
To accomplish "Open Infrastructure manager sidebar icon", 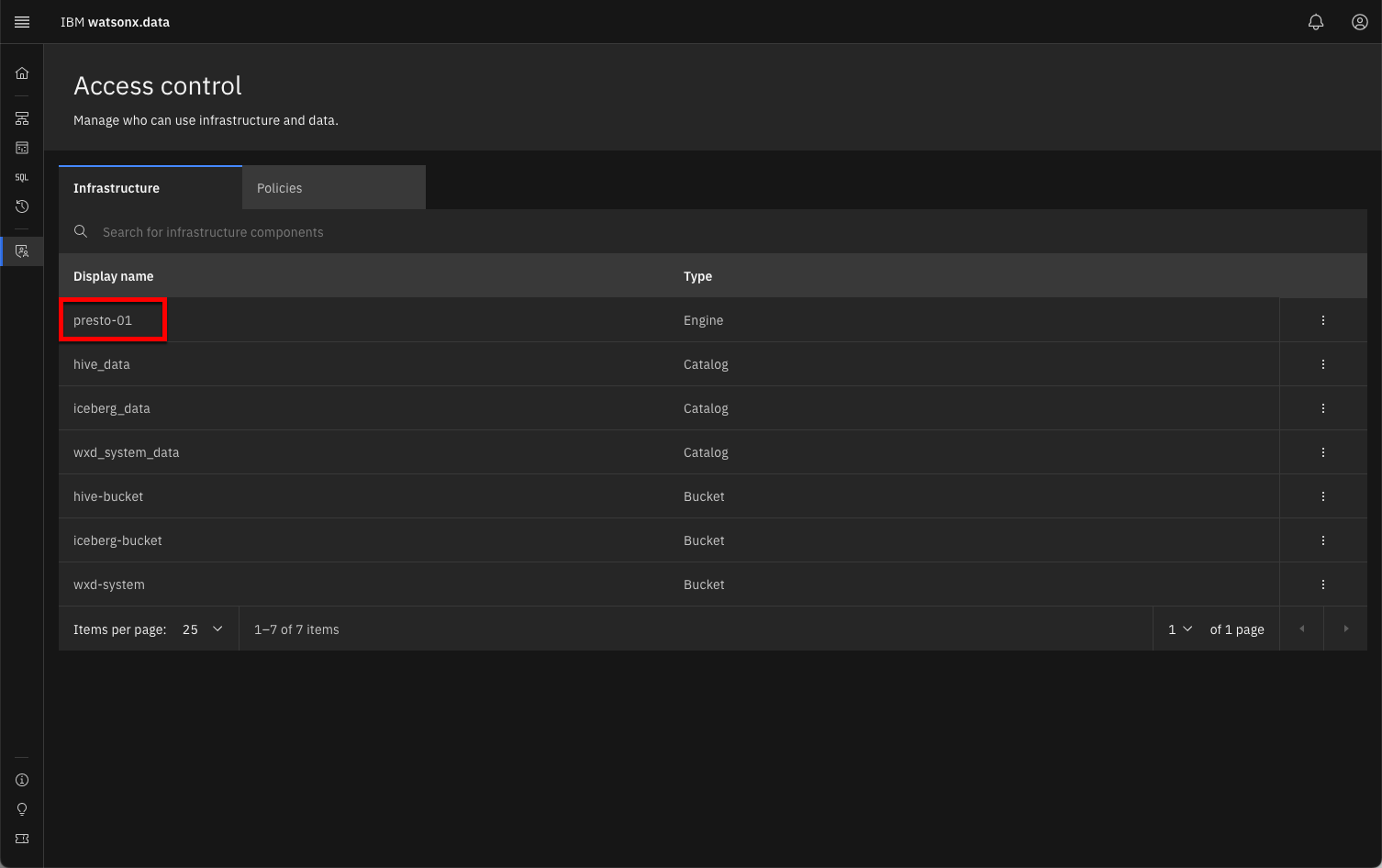I will (22, 118).
